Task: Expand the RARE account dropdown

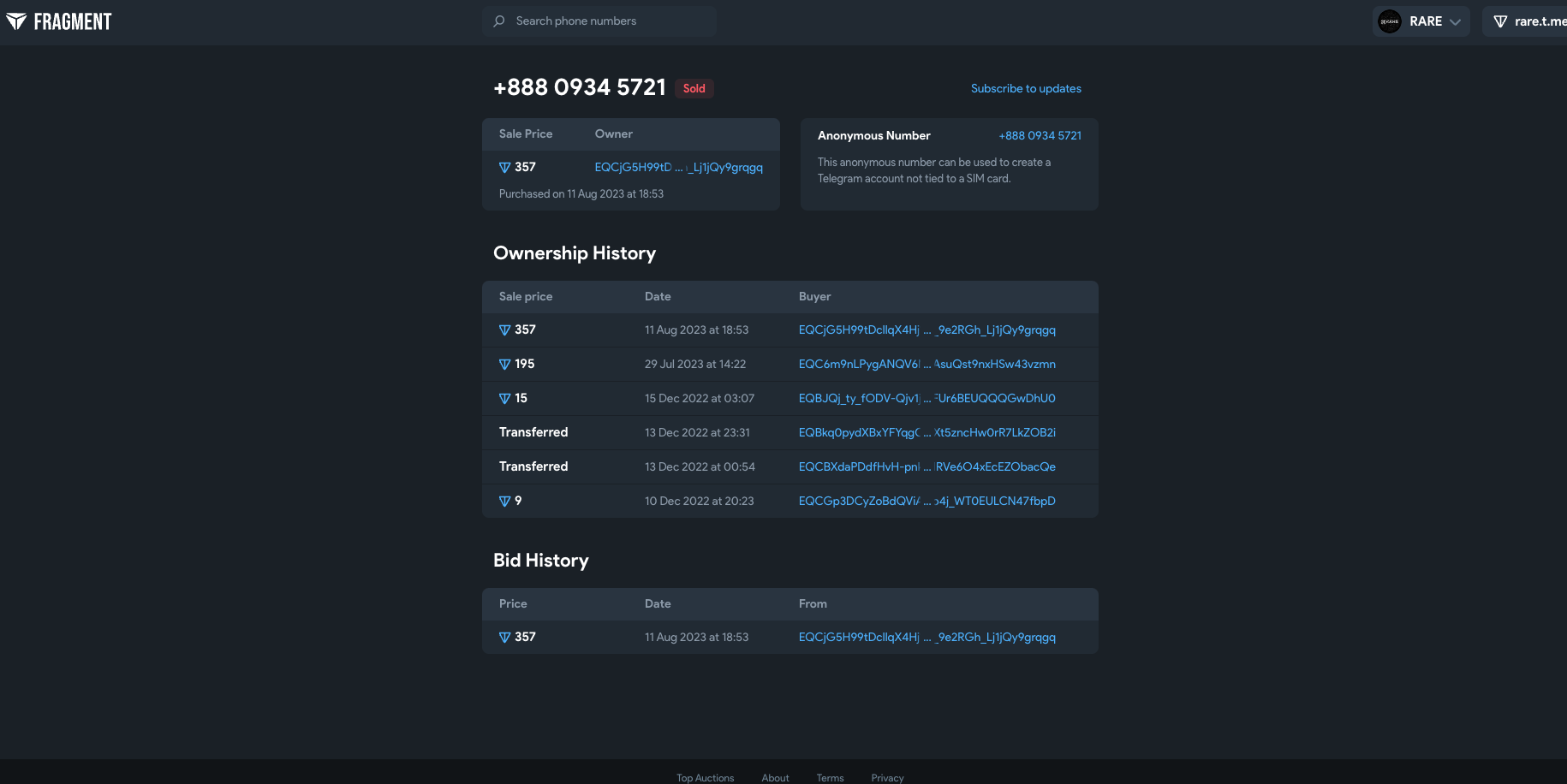Action: (1421, 21)
